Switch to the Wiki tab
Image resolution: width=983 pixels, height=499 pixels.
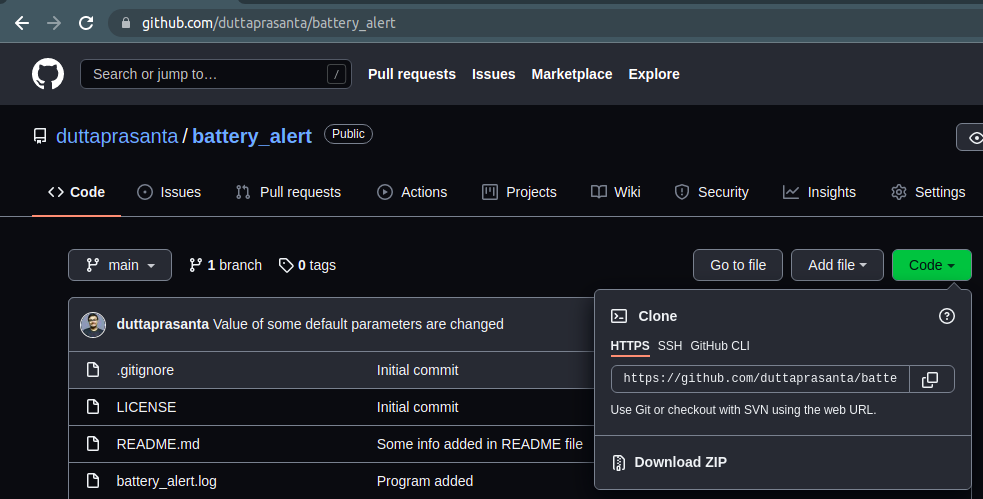pyautogui.click(x=616, y=192)
